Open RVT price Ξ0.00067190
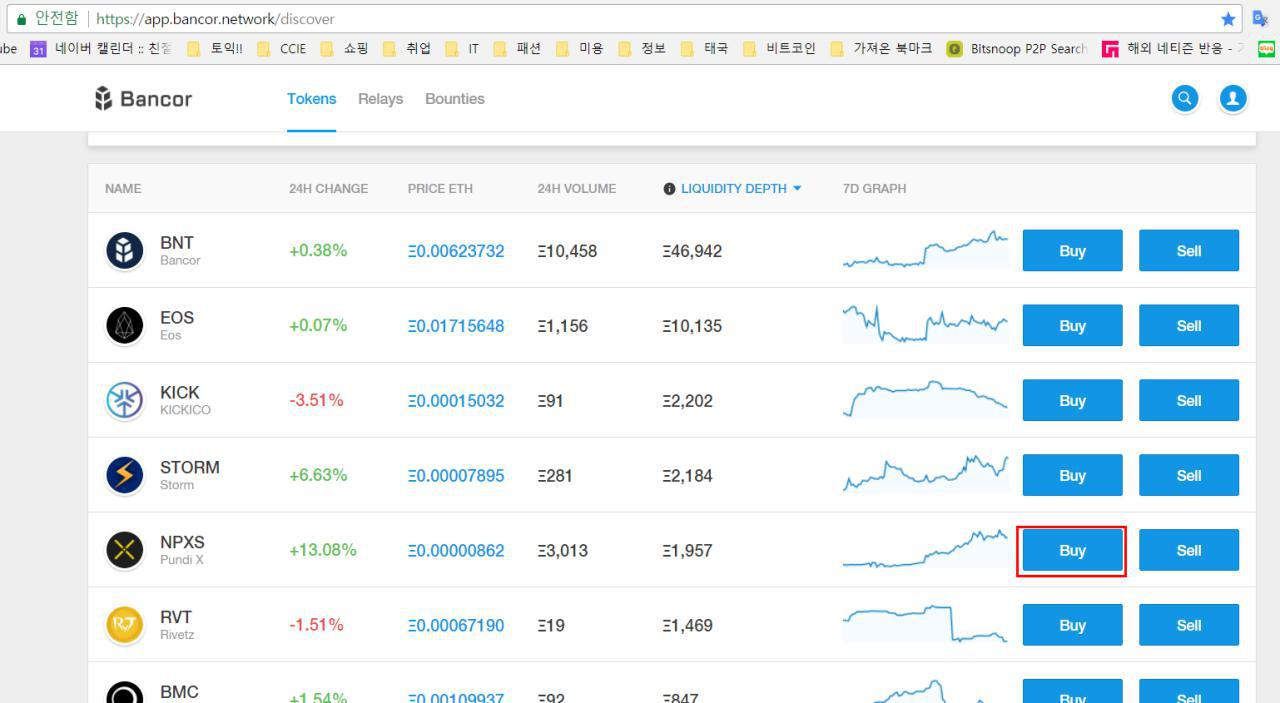1280x703 pixels. (x=456, y=626)
